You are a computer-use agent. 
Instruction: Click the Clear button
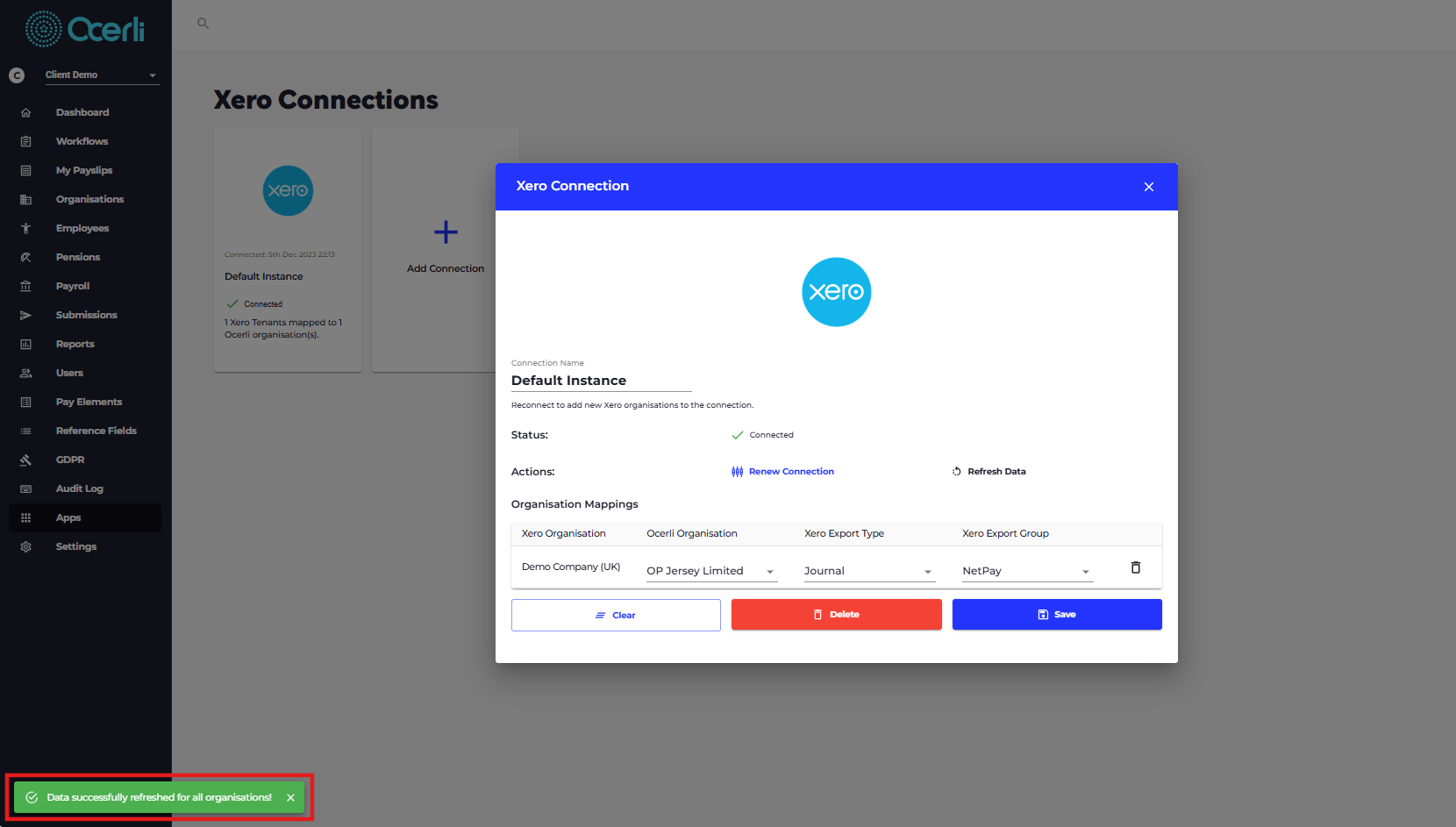coord(616,615)
